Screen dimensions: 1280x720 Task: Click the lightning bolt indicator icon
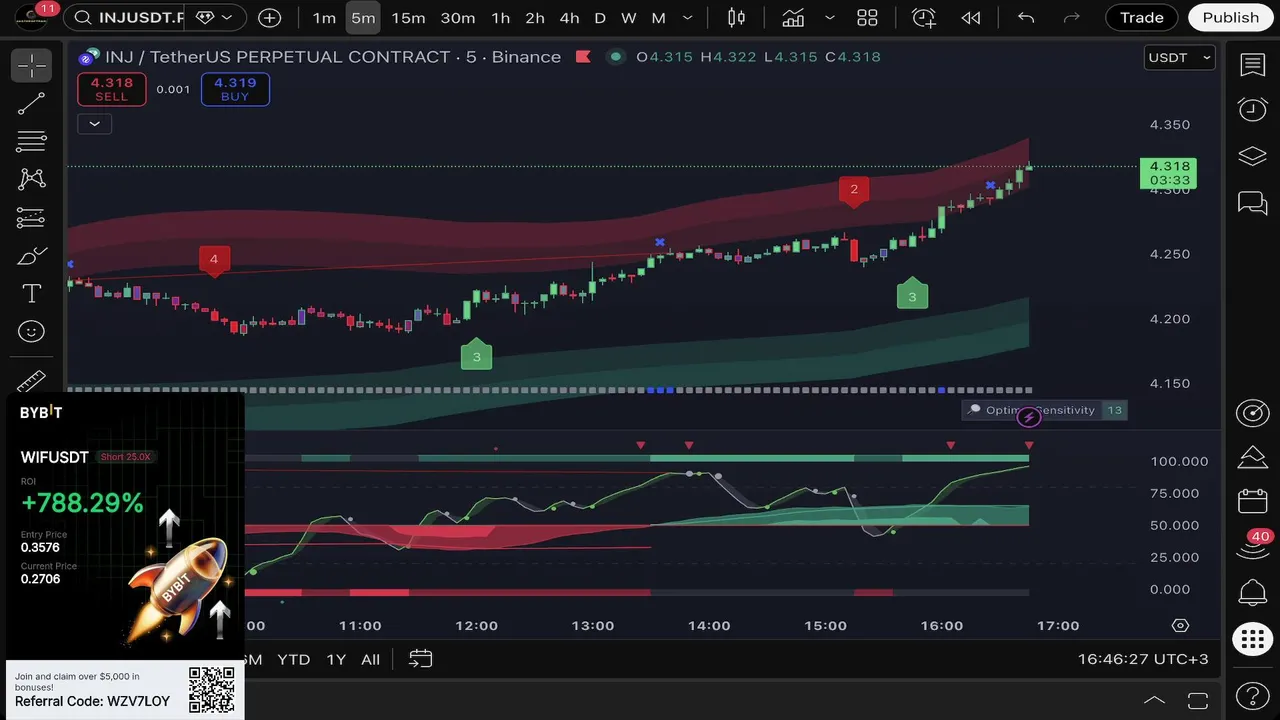tap(1029, 417)
